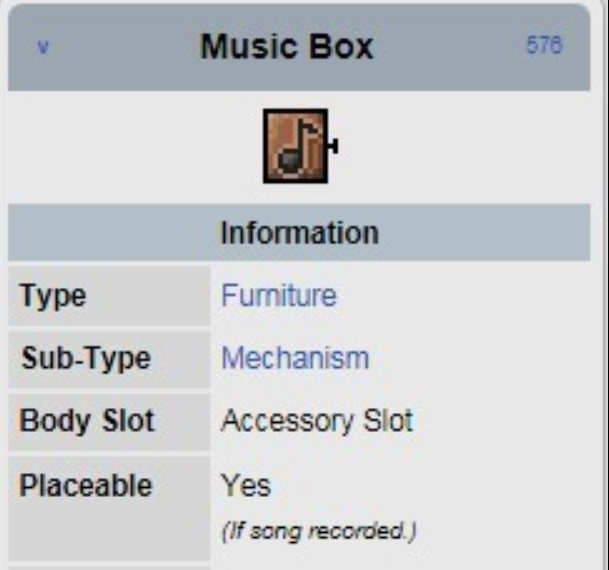Select the "Music Box" infobox title
This screenshot has height=570, width=609.
(286, 47)
